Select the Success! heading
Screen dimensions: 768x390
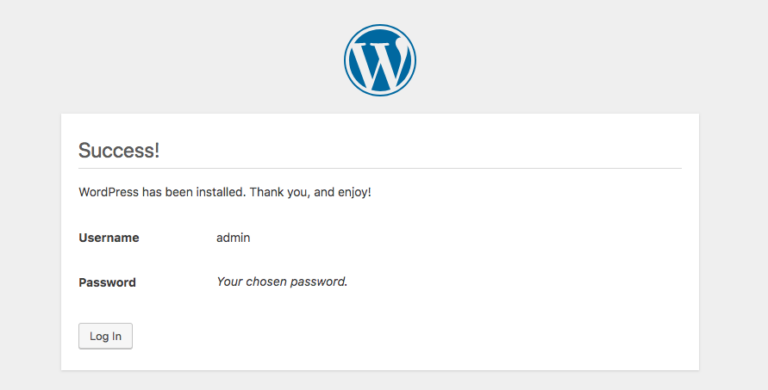pos(119,150)
